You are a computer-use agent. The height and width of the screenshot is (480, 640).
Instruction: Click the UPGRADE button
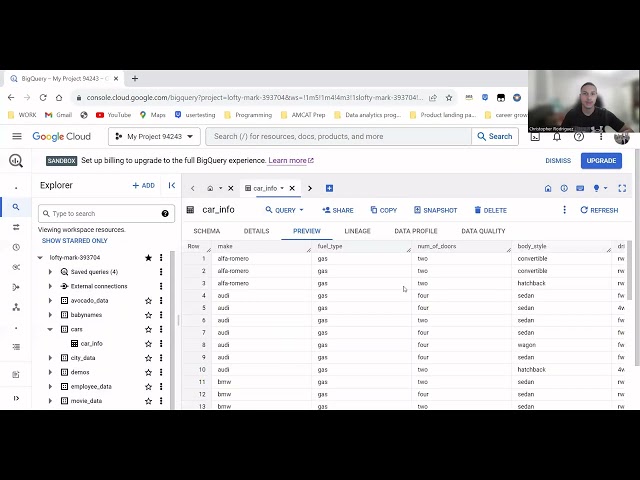point(601,160)
